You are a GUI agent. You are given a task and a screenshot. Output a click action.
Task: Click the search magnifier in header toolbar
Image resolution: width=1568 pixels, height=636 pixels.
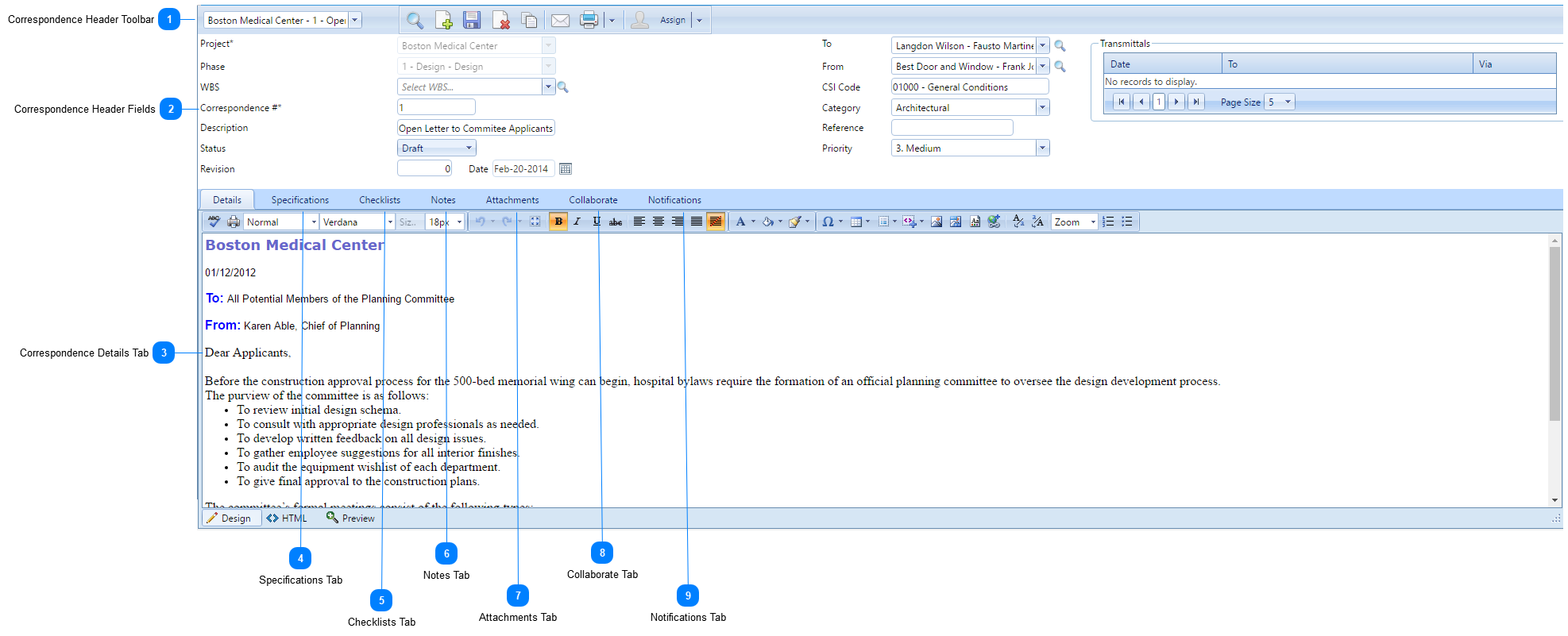click(x=415, y=21)
